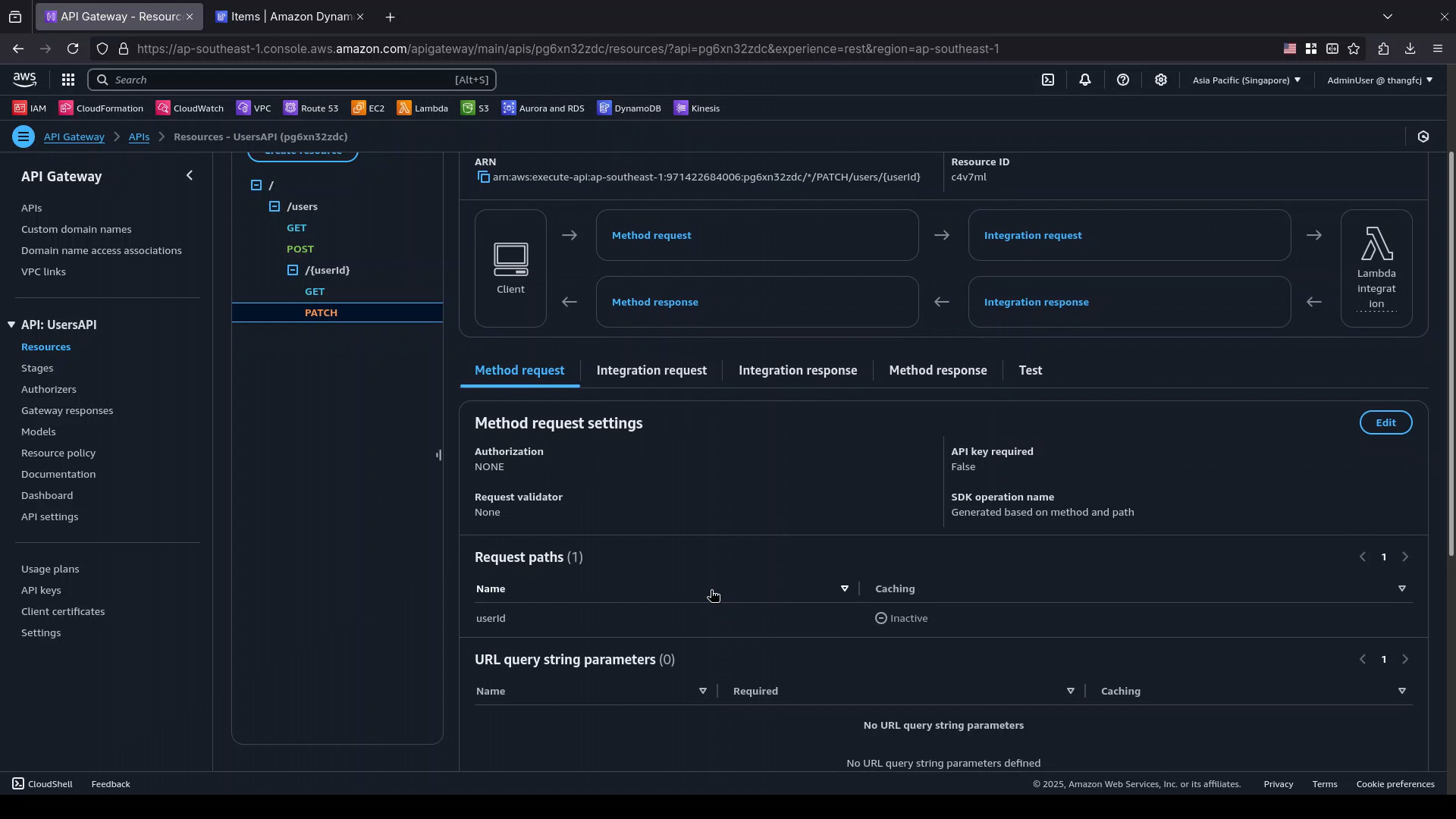The image size is (1456, 819).
Task: Open the settings gear in AWS header
Action: pos(1161,80)
